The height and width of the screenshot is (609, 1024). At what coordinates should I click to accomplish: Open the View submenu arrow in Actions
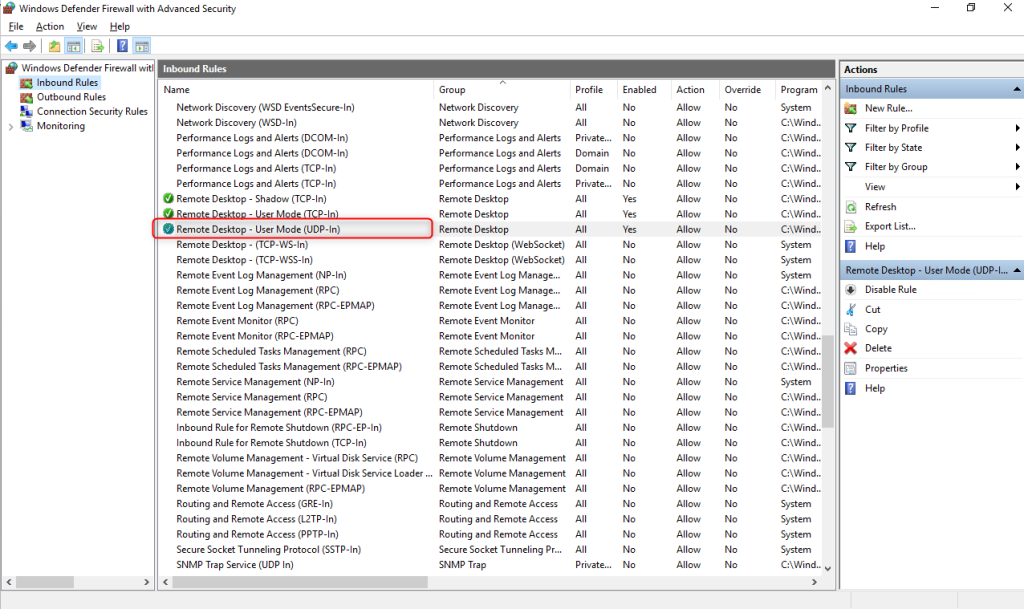(x=1017, y=187)
